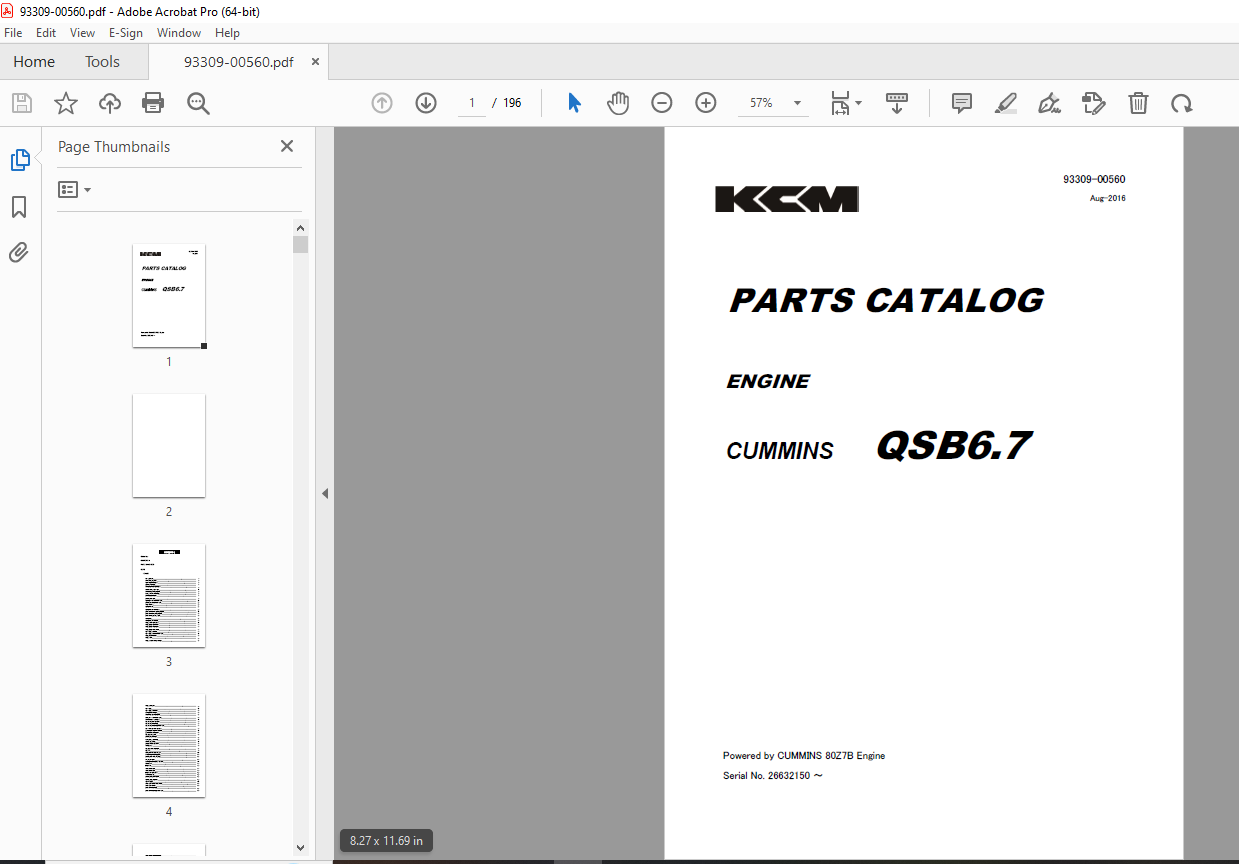Click the Save file icon

pyautogui.click(x=22, y=102)
